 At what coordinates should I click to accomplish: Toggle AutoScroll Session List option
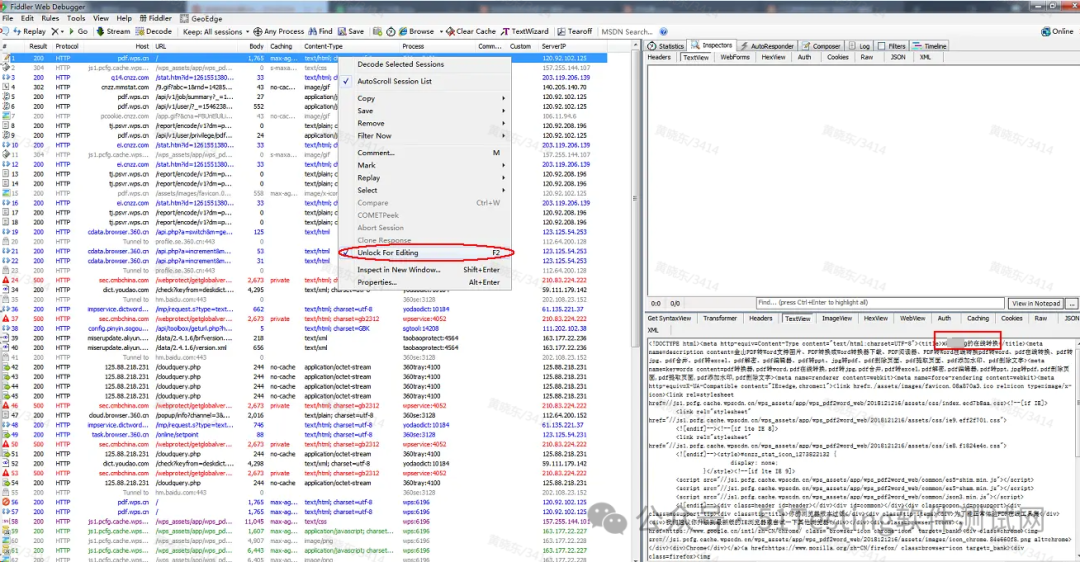(424, 81)
